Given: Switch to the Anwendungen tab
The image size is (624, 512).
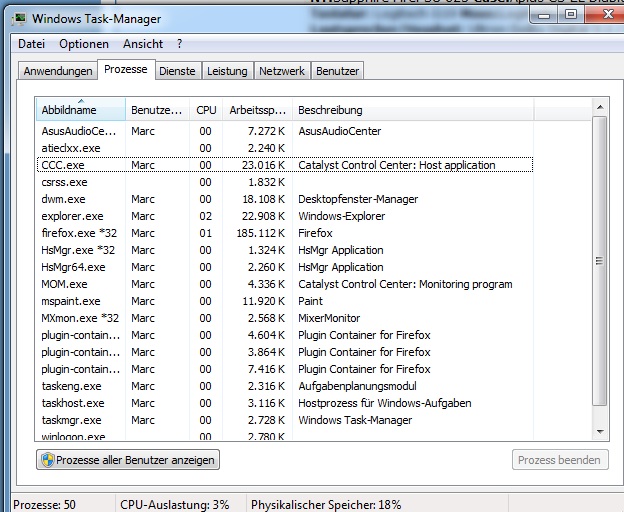Looking at the screenshot, I should pos(58,71).
